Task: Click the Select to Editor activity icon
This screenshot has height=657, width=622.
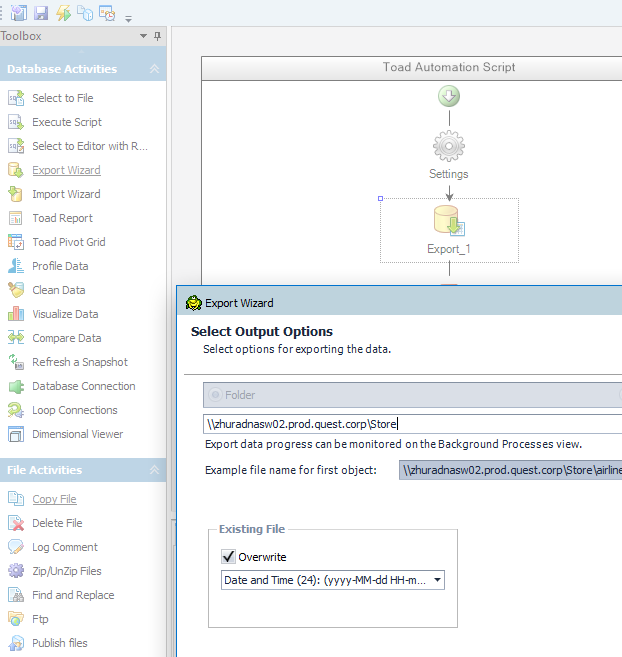Action: click(16, 146)
